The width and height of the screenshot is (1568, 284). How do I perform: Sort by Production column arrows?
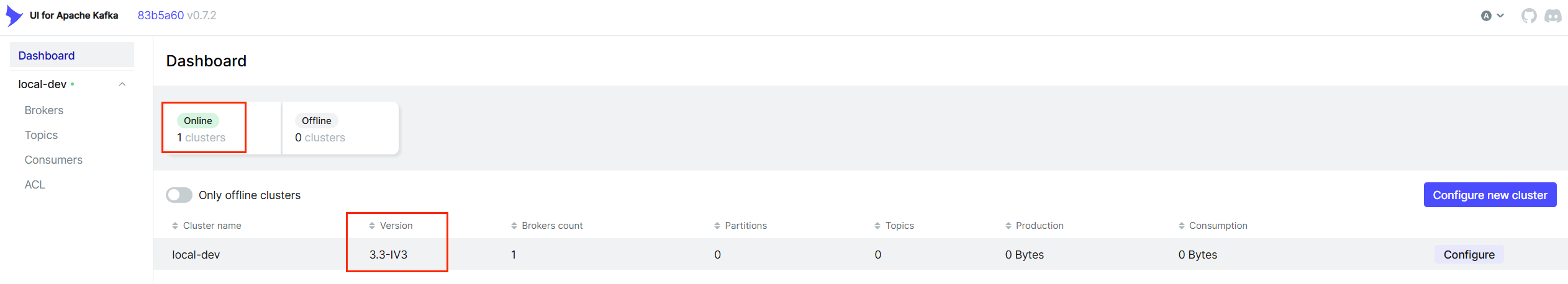(x=1008, y=226)
